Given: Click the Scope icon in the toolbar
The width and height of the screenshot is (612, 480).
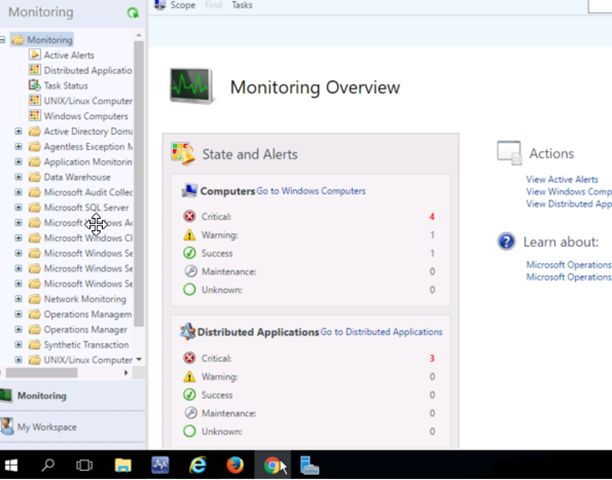Looking at the screenshot, I should pyautogui.click(x=160, y=5).
